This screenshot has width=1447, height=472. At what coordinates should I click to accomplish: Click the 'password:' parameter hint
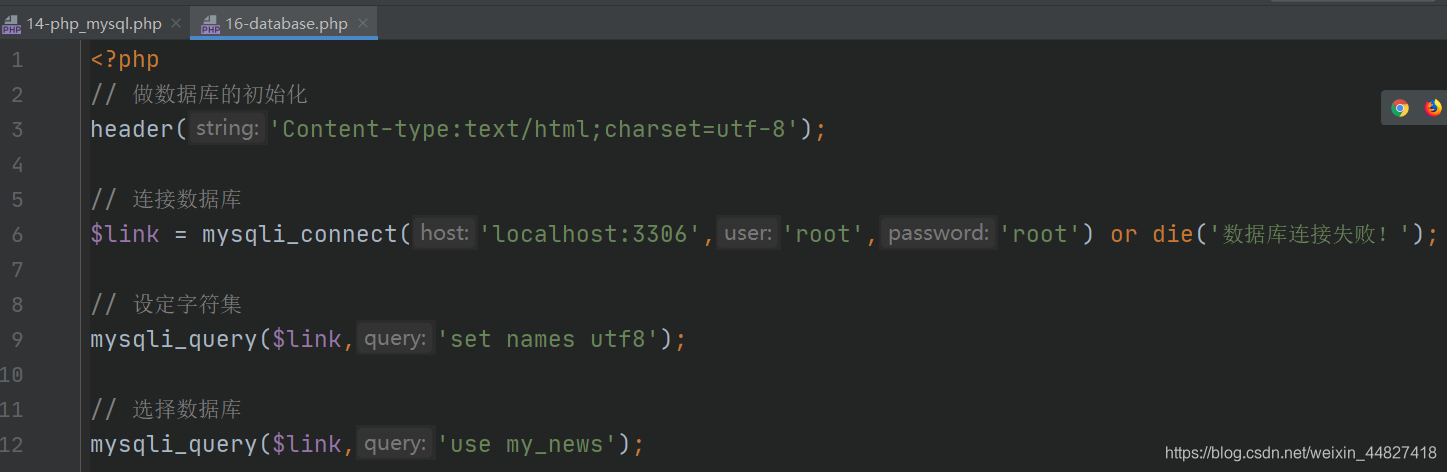939,234
